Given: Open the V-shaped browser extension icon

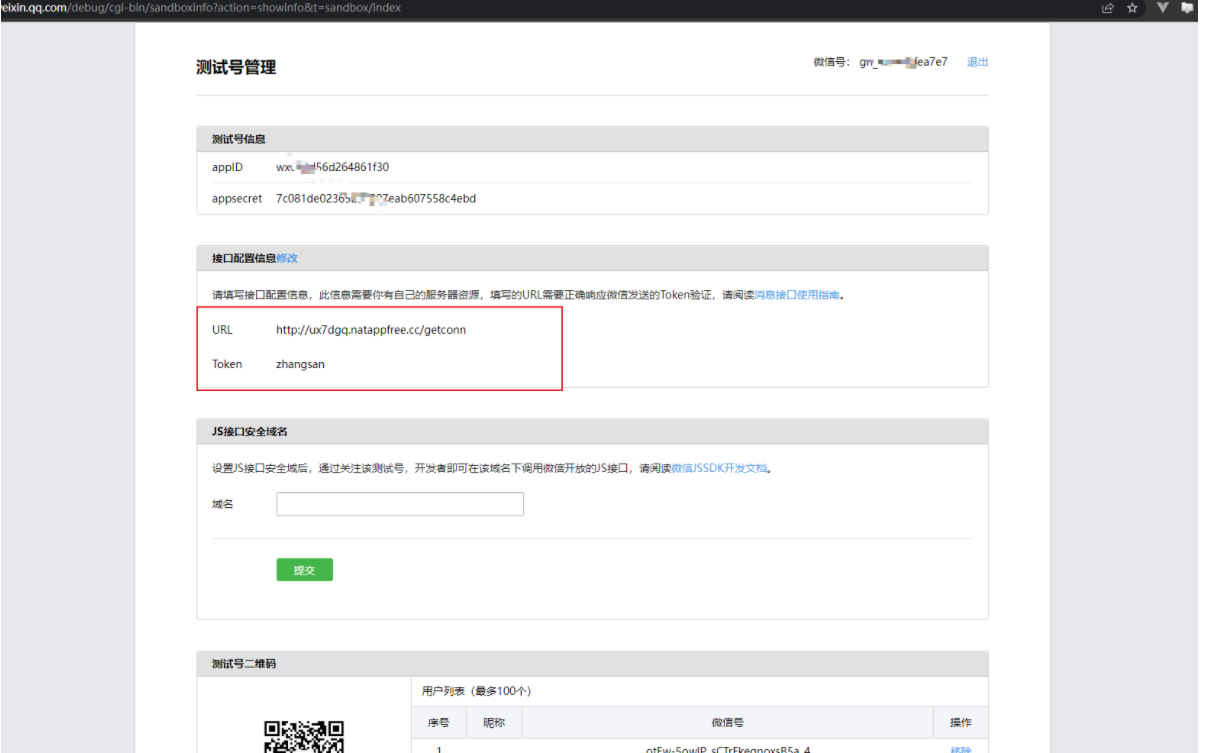Looking at the screenshot, I should [x=1162, y=8].
